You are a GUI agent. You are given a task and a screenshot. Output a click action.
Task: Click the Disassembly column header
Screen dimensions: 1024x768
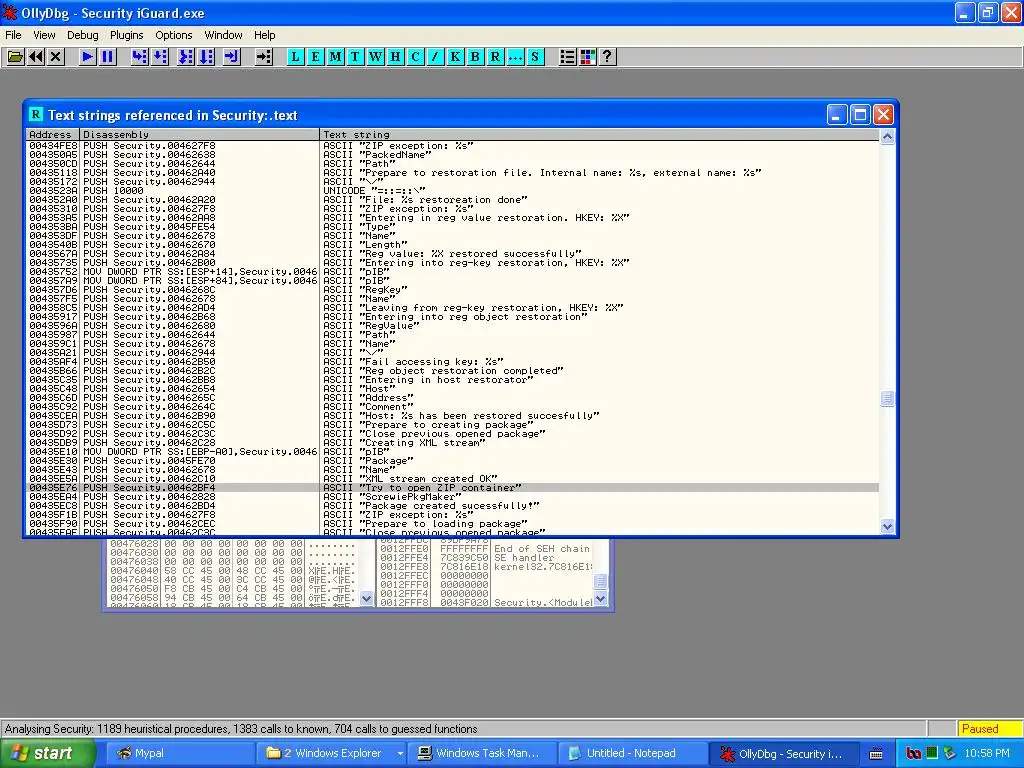(199, 135)
